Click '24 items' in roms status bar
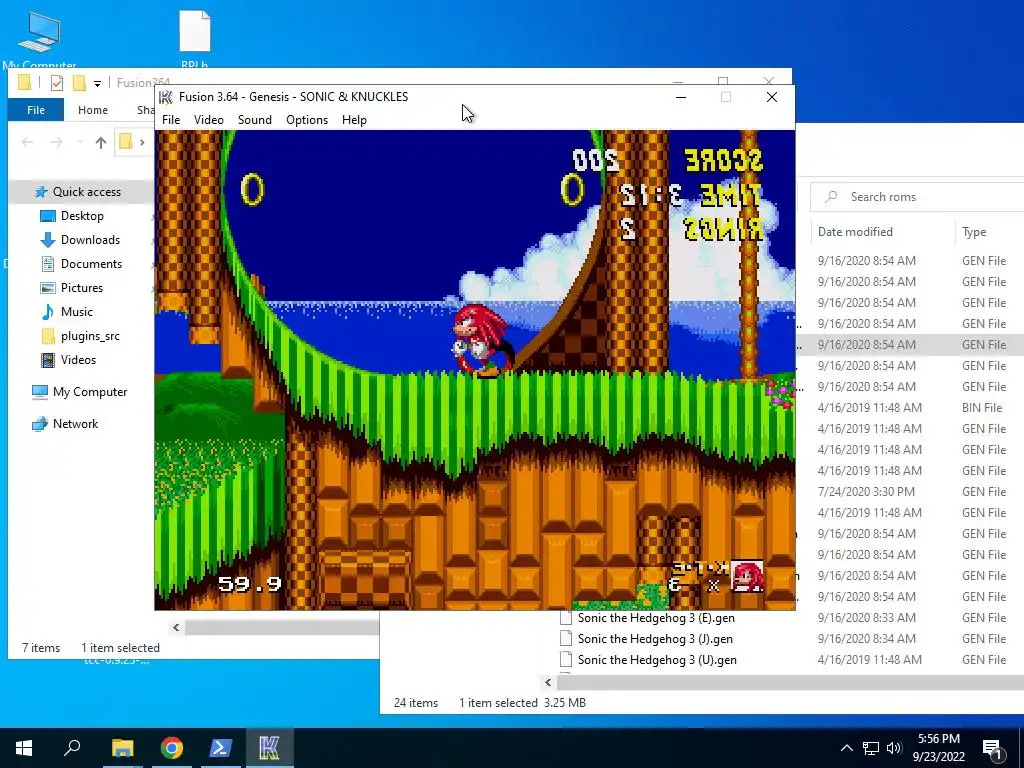The width and height of the screenshot is (1024, 768). (415, 703)
